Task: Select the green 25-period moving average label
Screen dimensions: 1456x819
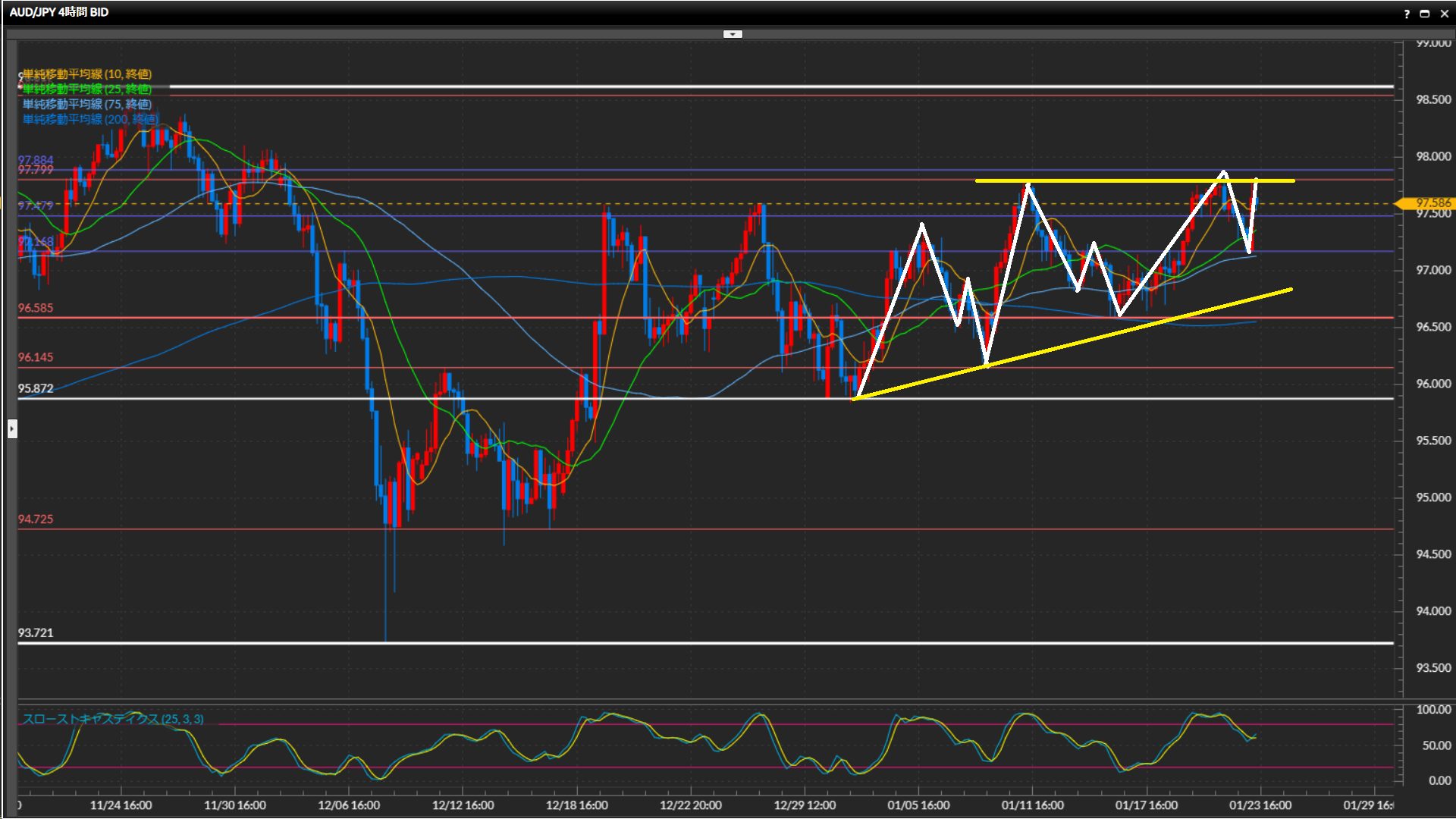Action: 87,89
